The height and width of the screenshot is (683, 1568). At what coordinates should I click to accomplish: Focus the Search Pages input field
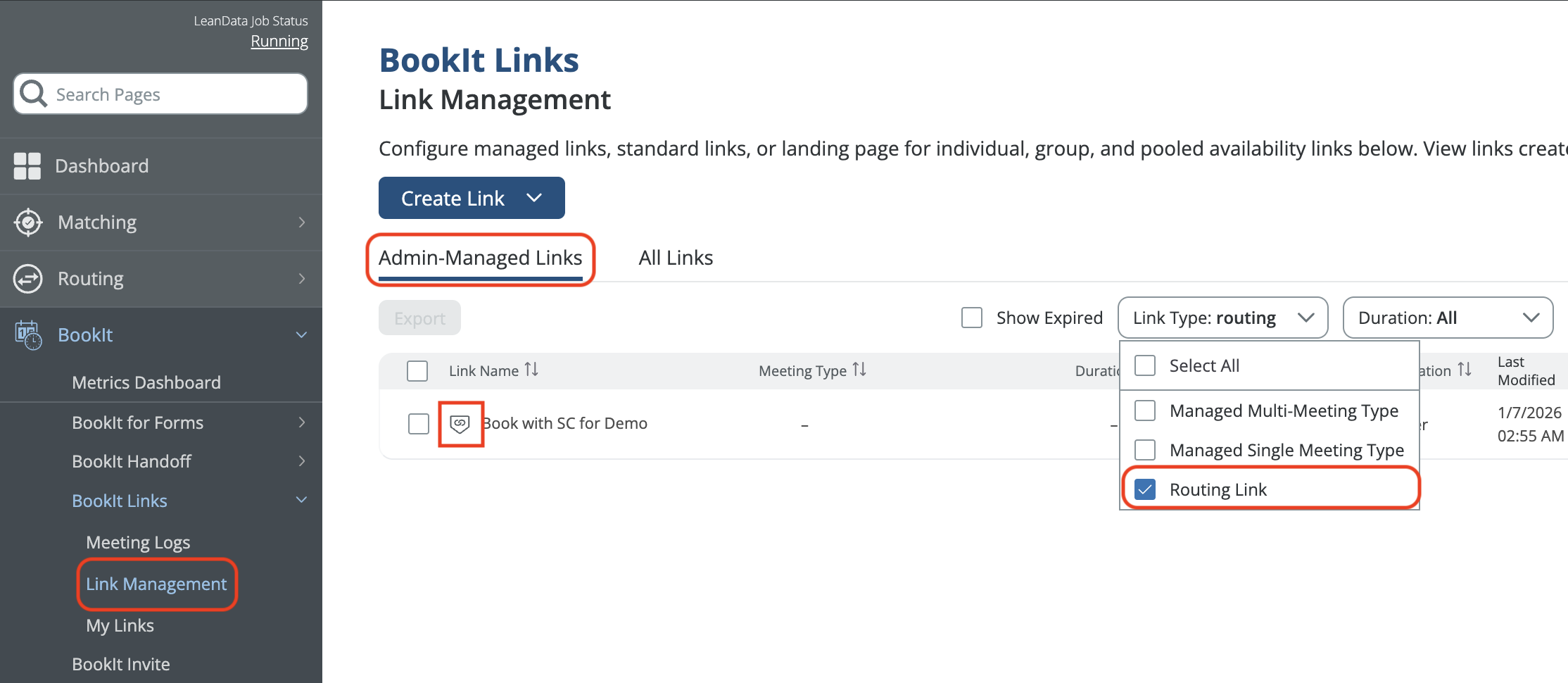tap(176, 94)
